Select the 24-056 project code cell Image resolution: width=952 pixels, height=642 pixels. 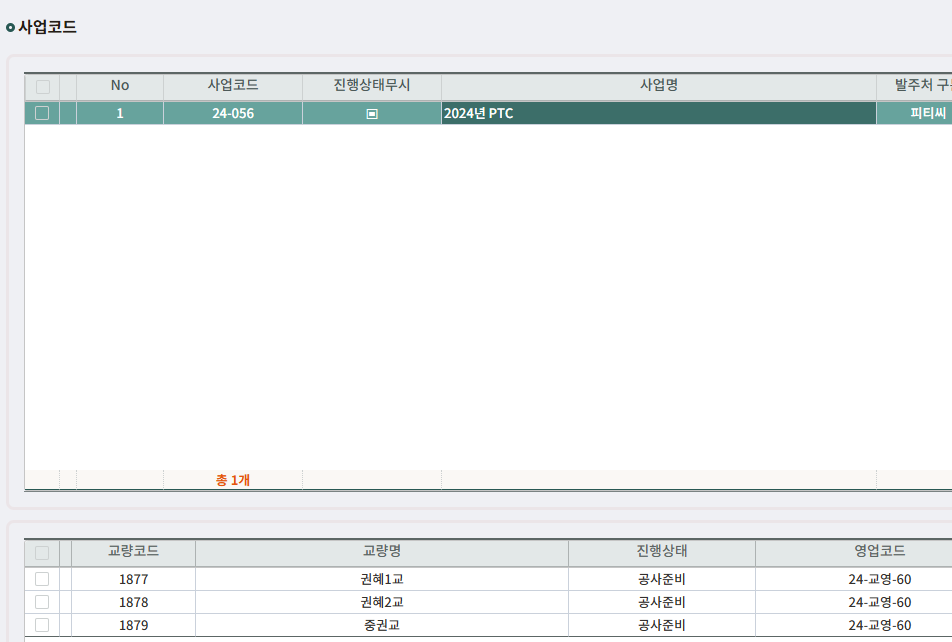coord(233,114)
